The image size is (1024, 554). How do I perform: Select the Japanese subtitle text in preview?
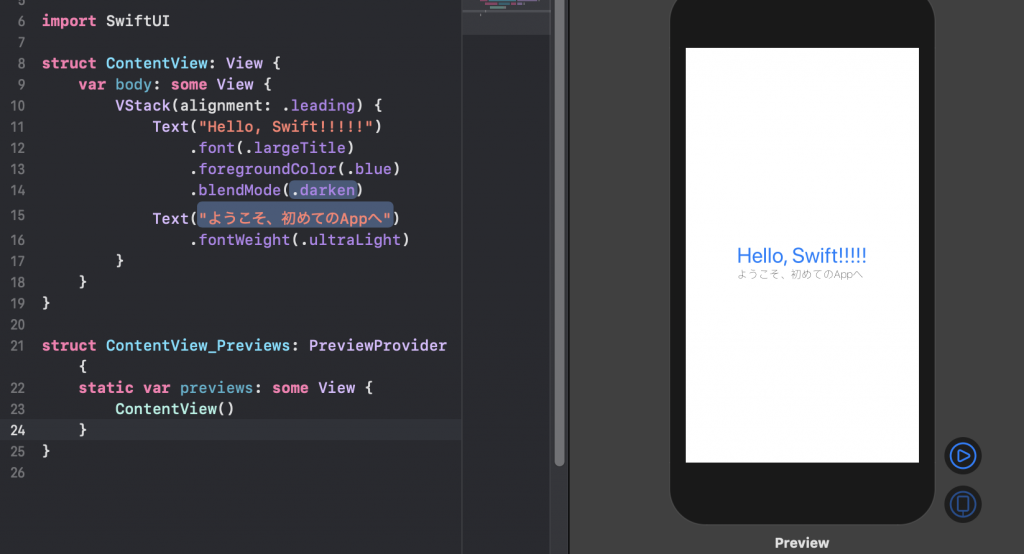pos(799,274)
